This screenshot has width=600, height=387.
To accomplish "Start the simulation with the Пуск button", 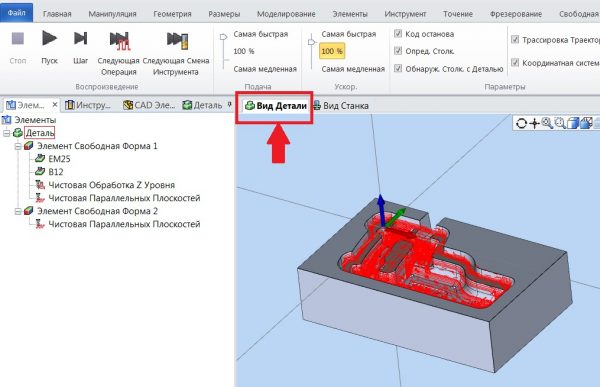I will (49, 47).
